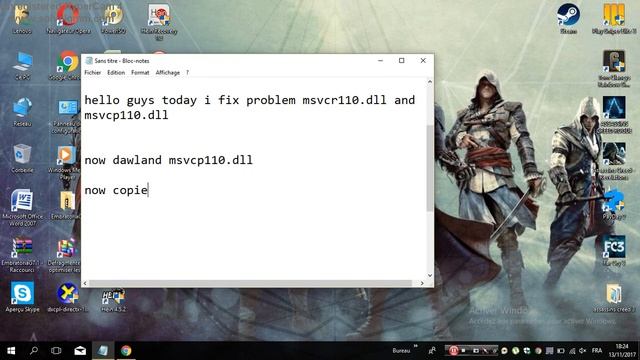Open the Fichier menu in Bloc-notes
Image resolution: width=640 pixels, height=360 pixels.
(x=93, y=73)
